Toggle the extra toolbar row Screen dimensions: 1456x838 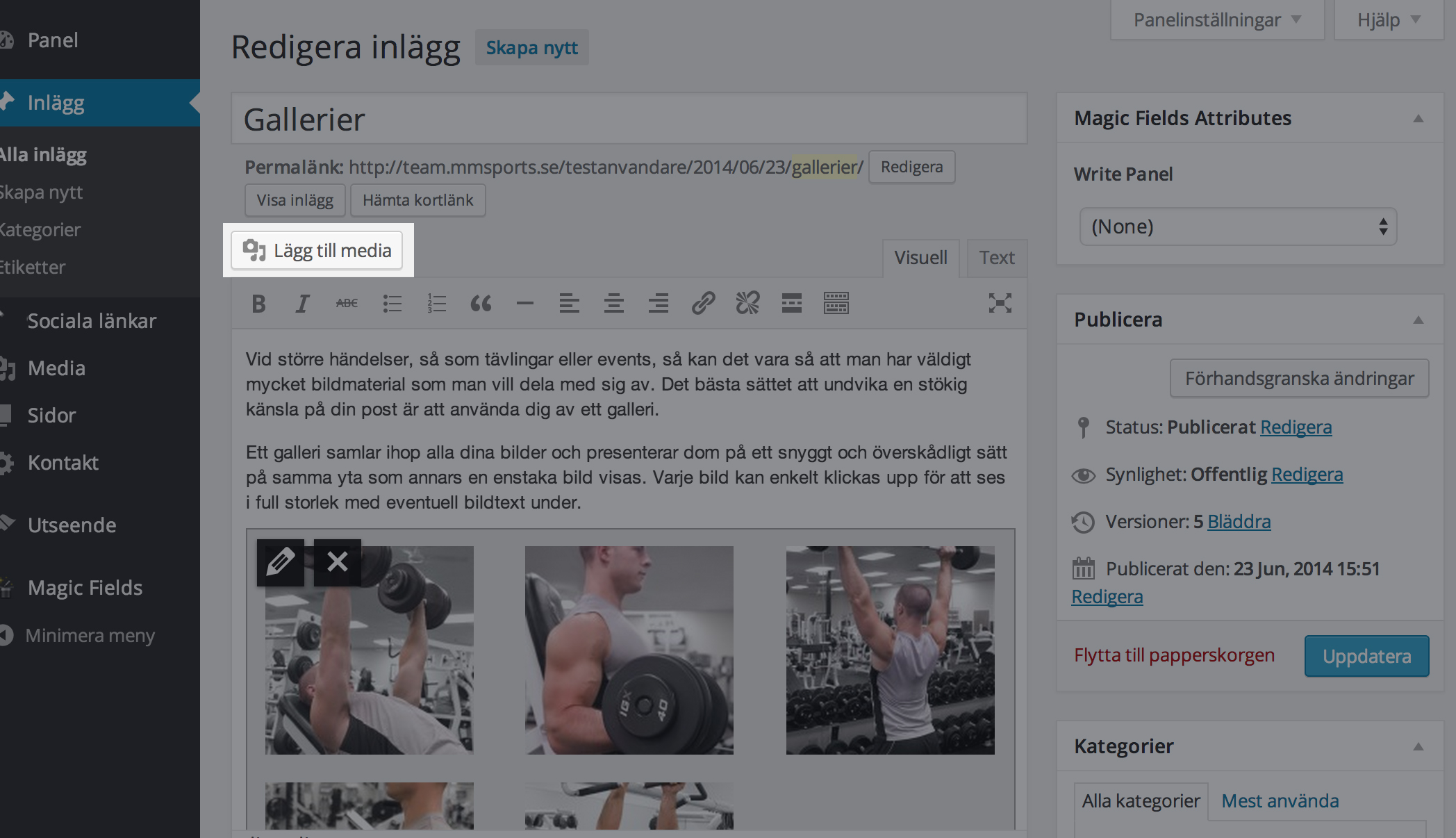pos(836,304)
